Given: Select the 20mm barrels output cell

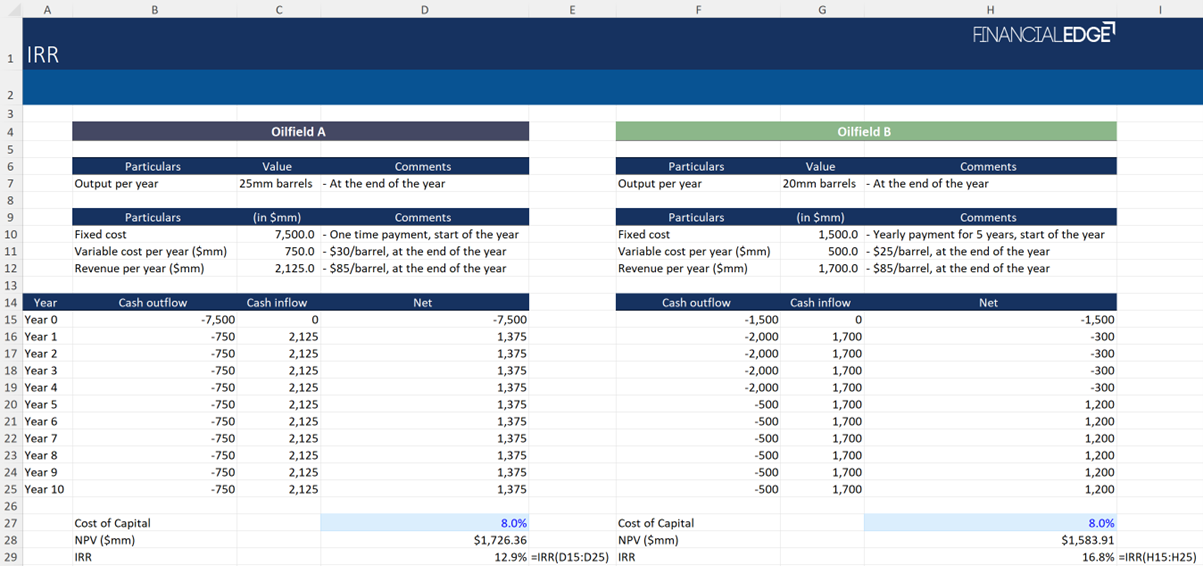Looking at the screenshot, I should click(x=820, y=184).
